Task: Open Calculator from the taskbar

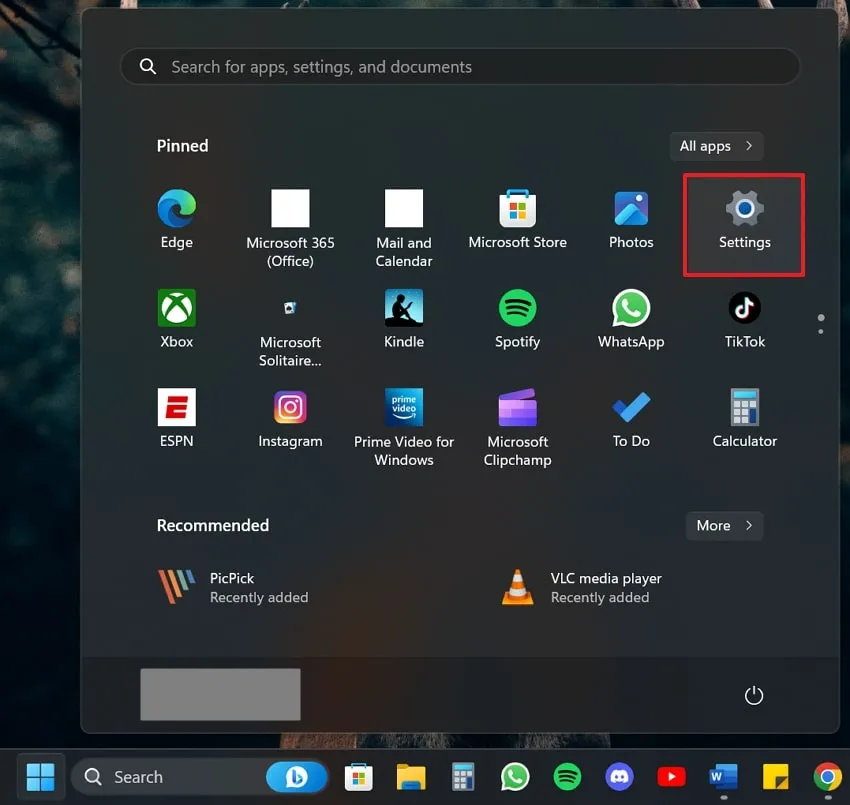Action: (462, 776)
